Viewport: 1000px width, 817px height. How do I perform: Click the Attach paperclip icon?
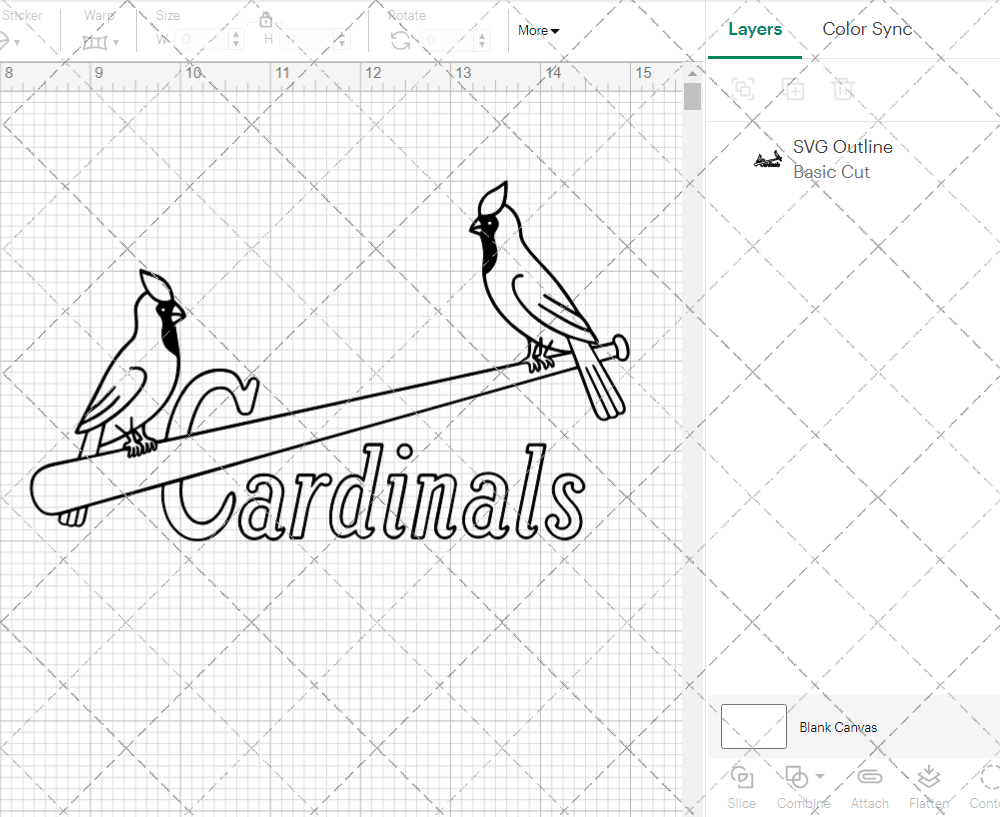click(x=869, y=778)
